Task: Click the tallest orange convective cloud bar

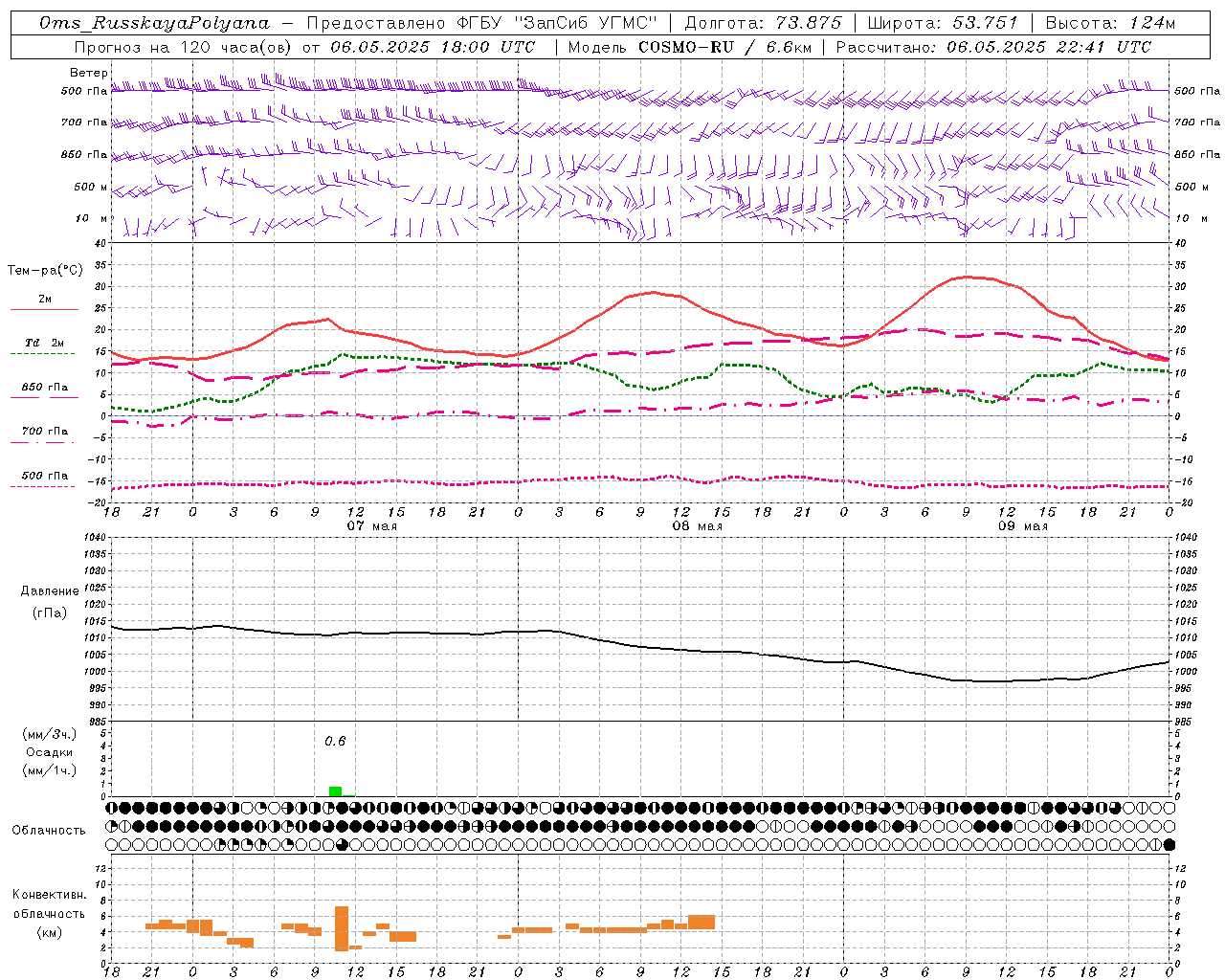Action: (x=342, y=928)
